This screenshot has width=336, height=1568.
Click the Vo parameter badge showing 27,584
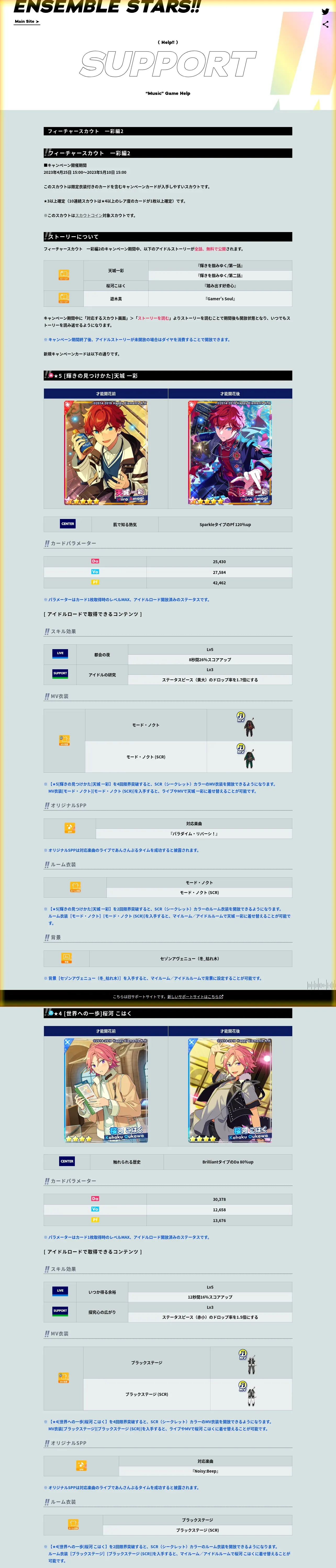coord(95,572)
